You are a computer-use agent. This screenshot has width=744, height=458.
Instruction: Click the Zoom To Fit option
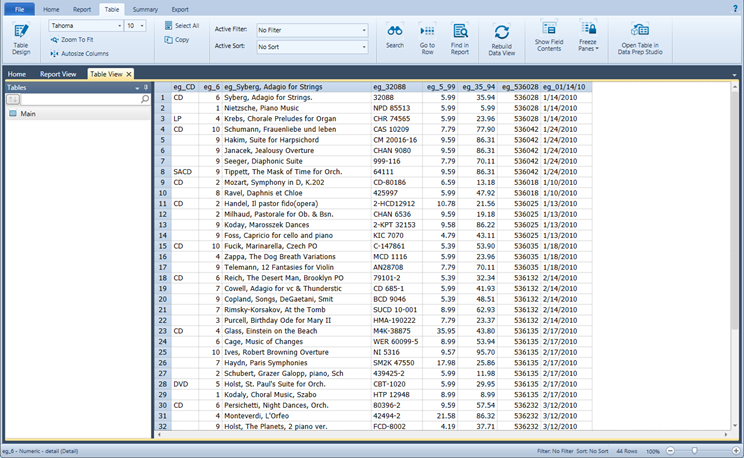pyautogui.click(x=78, y=40)
